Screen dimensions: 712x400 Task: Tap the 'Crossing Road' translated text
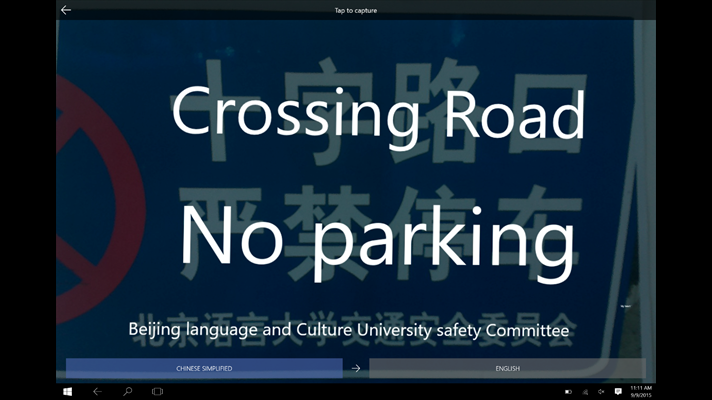click(377, 112)
